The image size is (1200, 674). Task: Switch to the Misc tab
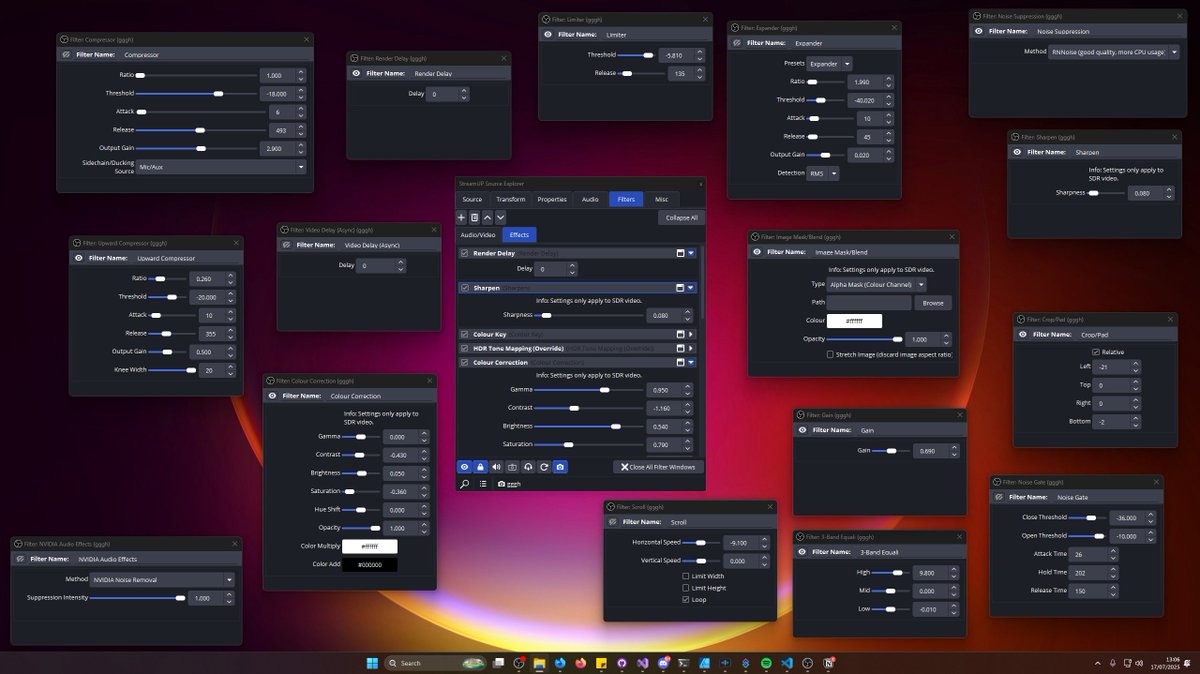[x=661, y=199]
